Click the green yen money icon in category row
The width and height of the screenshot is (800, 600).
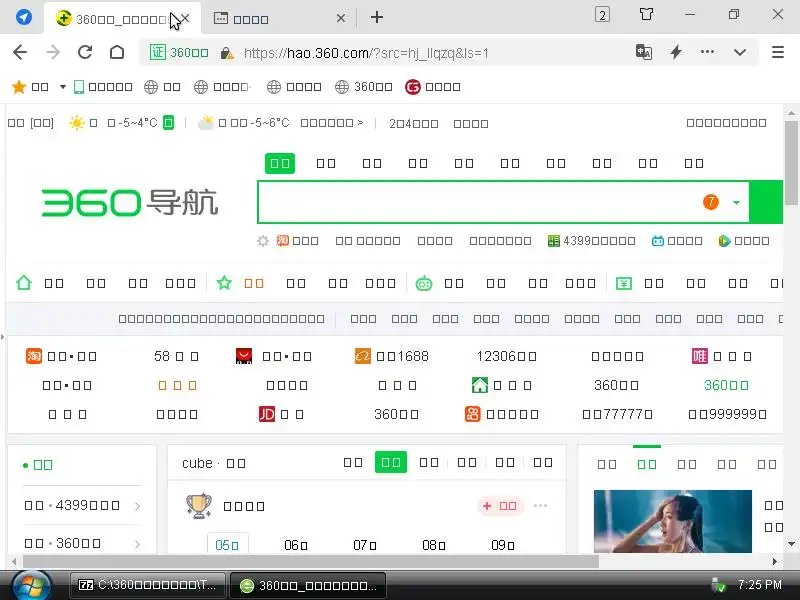point(623,283)
